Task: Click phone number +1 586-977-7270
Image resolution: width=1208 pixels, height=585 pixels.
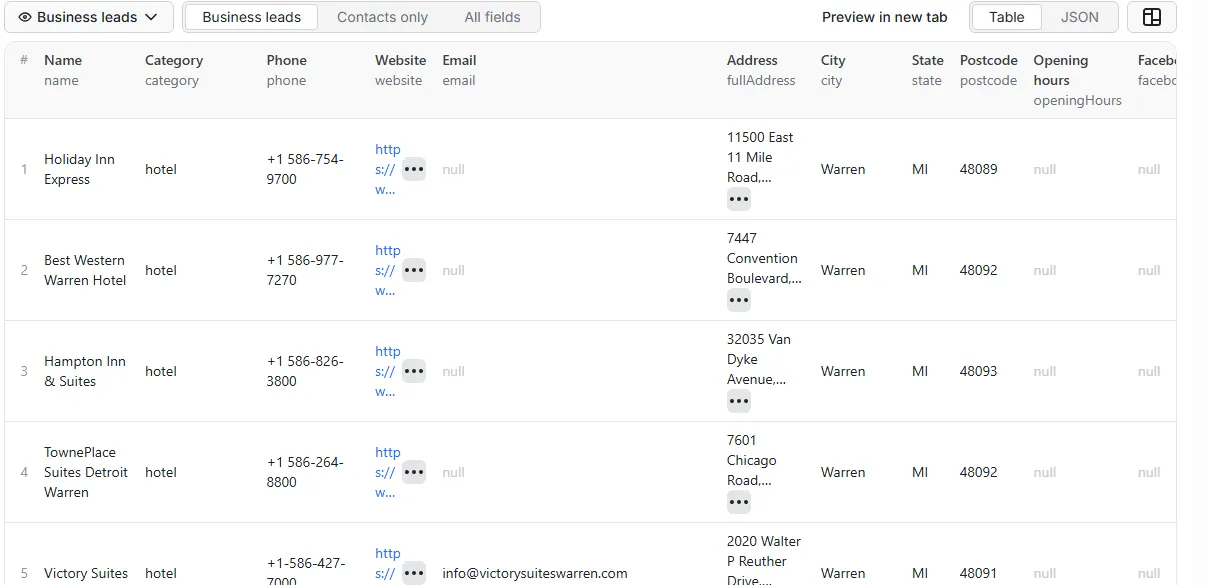Action: 305,270
